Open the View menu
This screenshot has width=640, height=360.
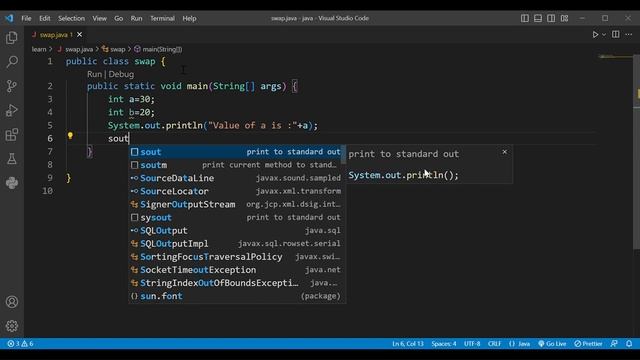(99, 18)
